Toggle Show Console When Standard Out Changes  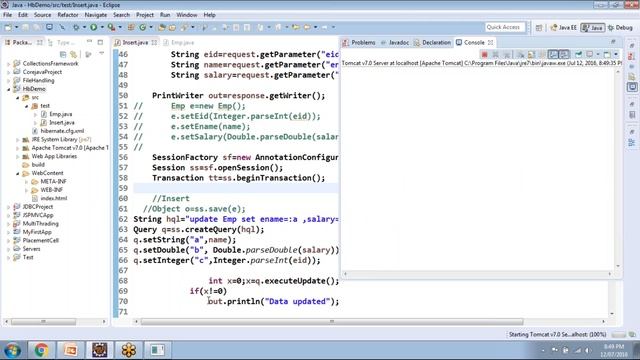pos(553,55)
